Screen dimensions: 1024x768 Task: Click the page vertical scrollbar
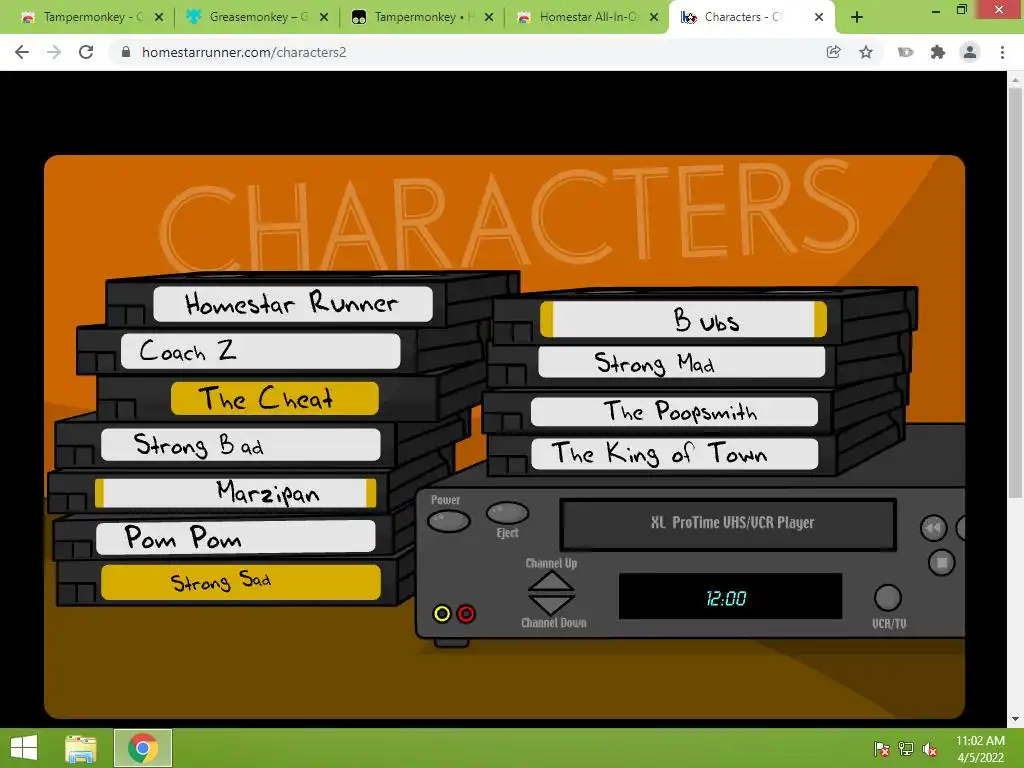coord(1015,293)
